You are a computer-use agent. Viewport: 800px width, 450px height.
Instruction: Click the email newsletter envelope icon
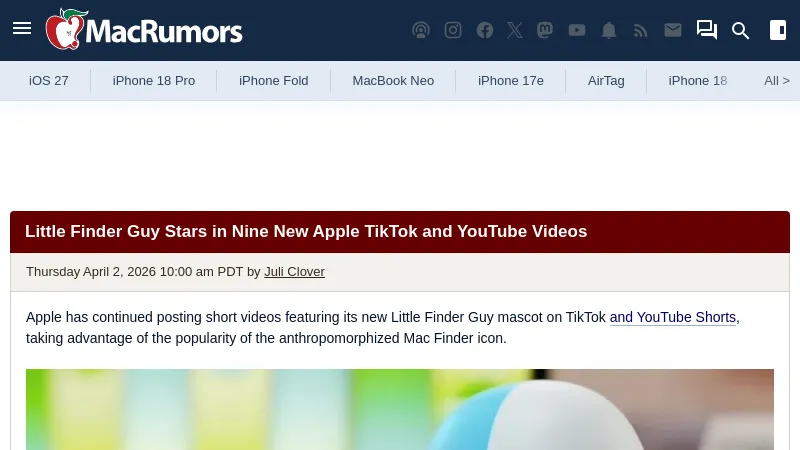673,30
